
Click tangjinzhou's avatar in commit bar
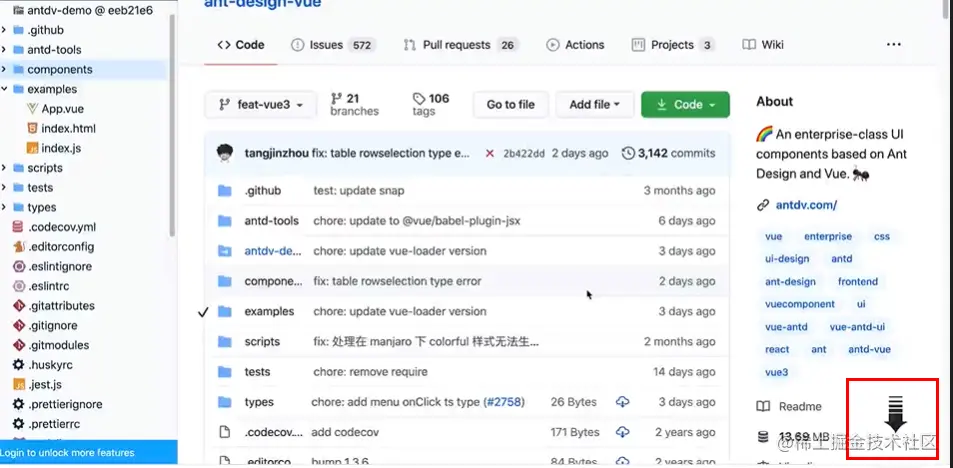(x=225, y=153)
